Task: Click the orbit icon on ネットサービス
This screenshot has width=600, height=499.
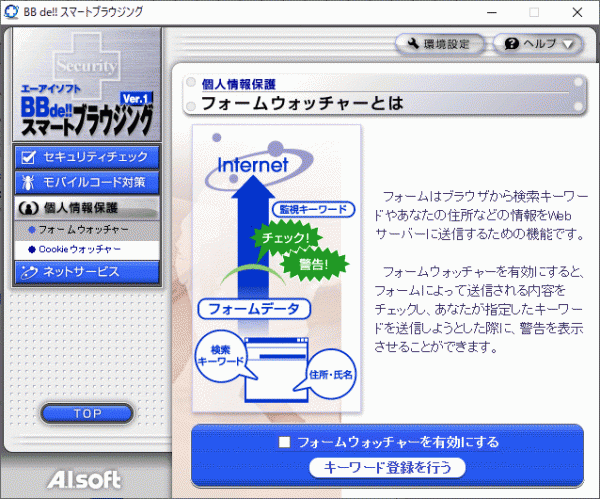Action: point(29,272)
